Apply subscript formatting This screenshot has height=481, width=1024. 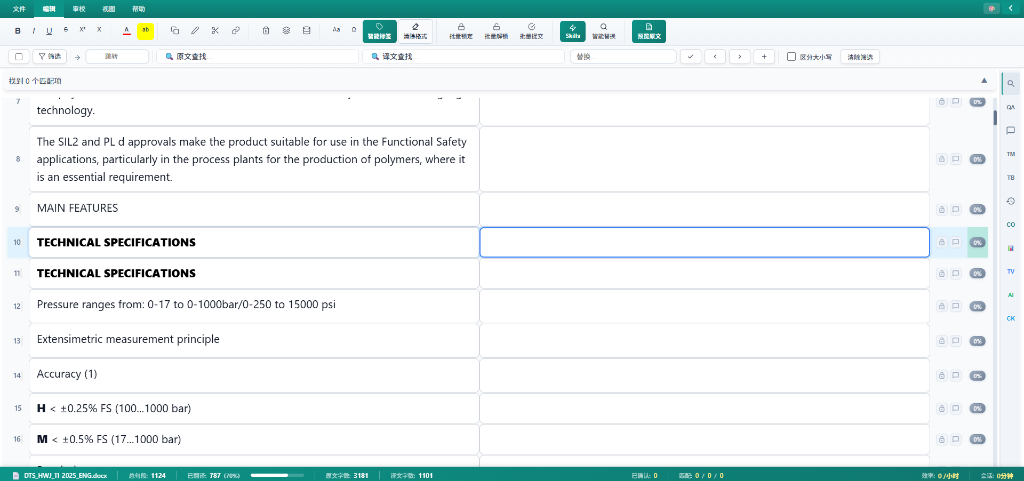(x=99, y=30)
